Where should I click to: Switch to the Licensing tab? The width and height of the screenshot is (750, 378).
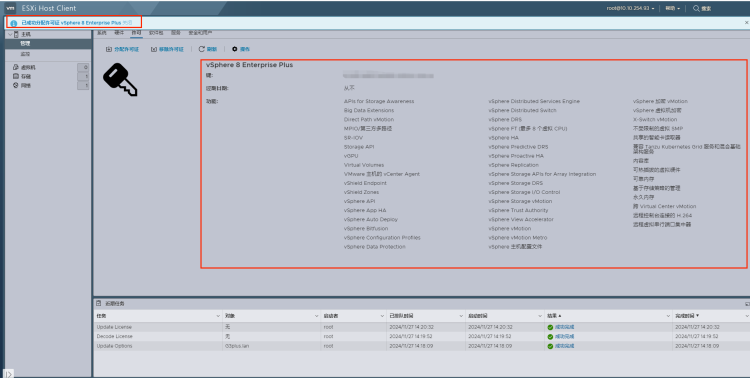click(136, 33)
